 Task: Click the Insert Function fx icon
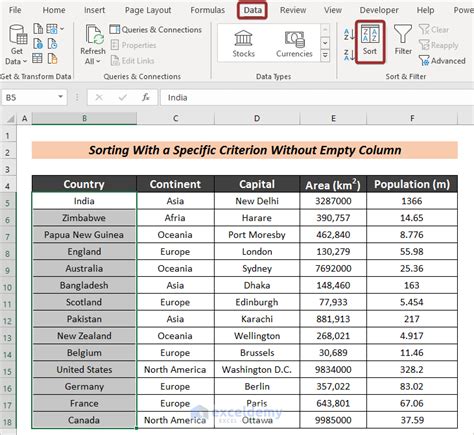146,97
